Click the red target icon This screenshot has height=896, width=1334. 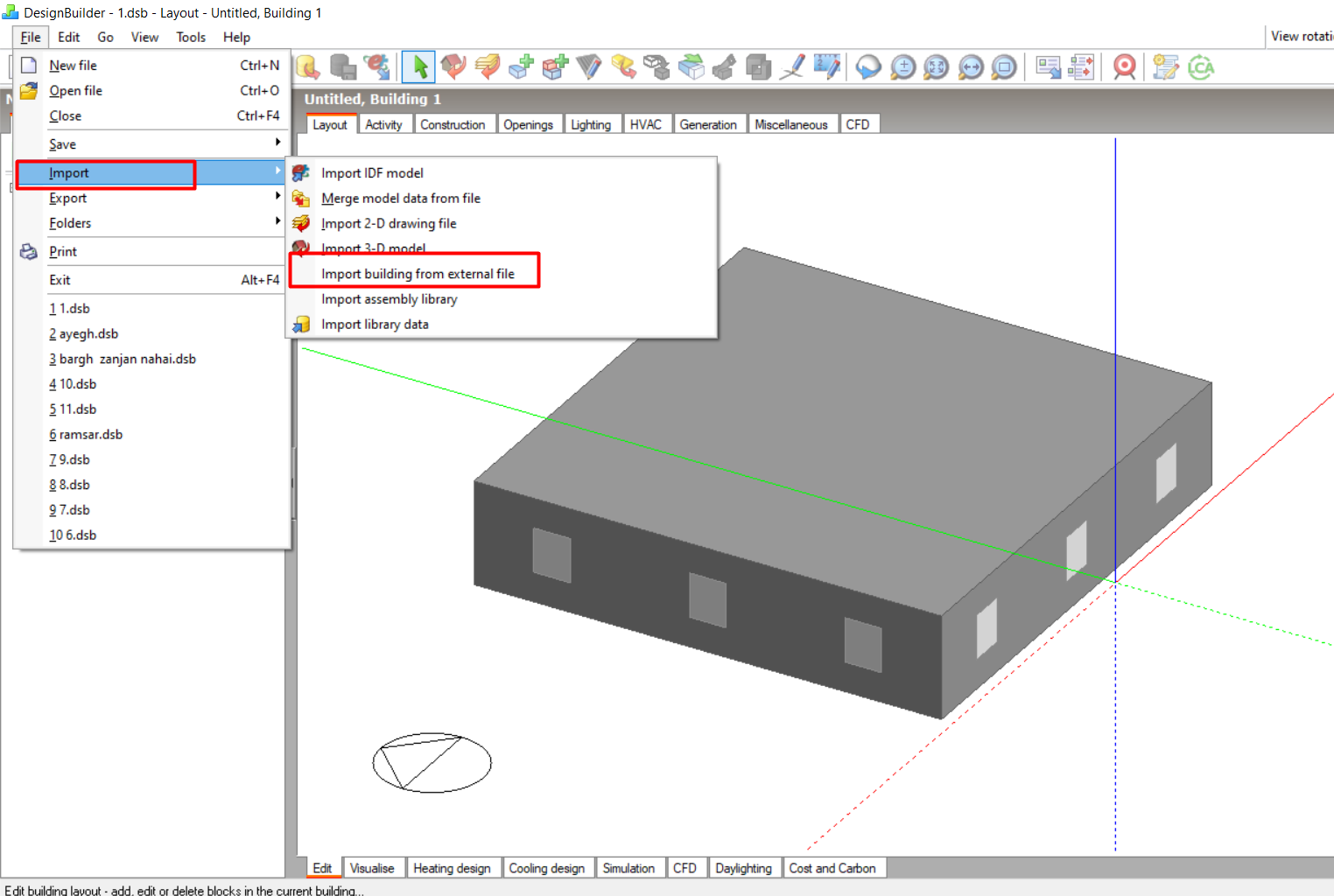(x=1125, y=67)
